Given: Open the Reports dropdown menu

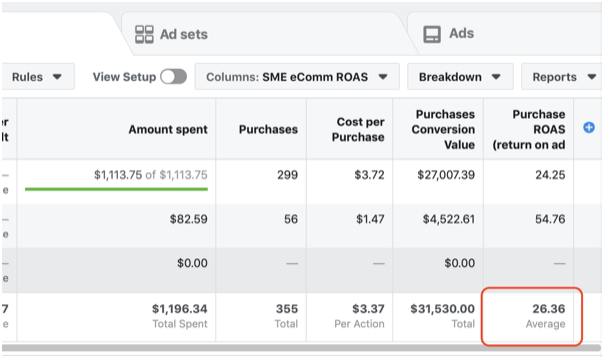Looking at the screenshot, I should coord(562,77).
